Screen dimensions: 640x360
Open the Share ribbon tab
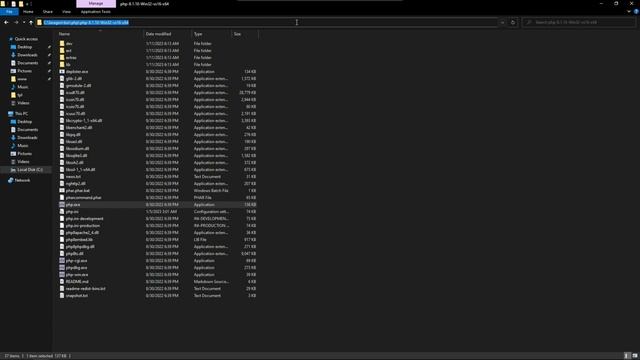[48, 12]
